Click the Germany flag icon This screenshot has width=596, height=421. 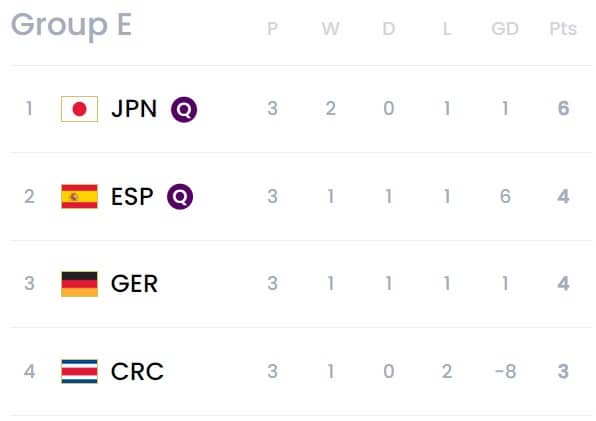[x=79, y=284]
